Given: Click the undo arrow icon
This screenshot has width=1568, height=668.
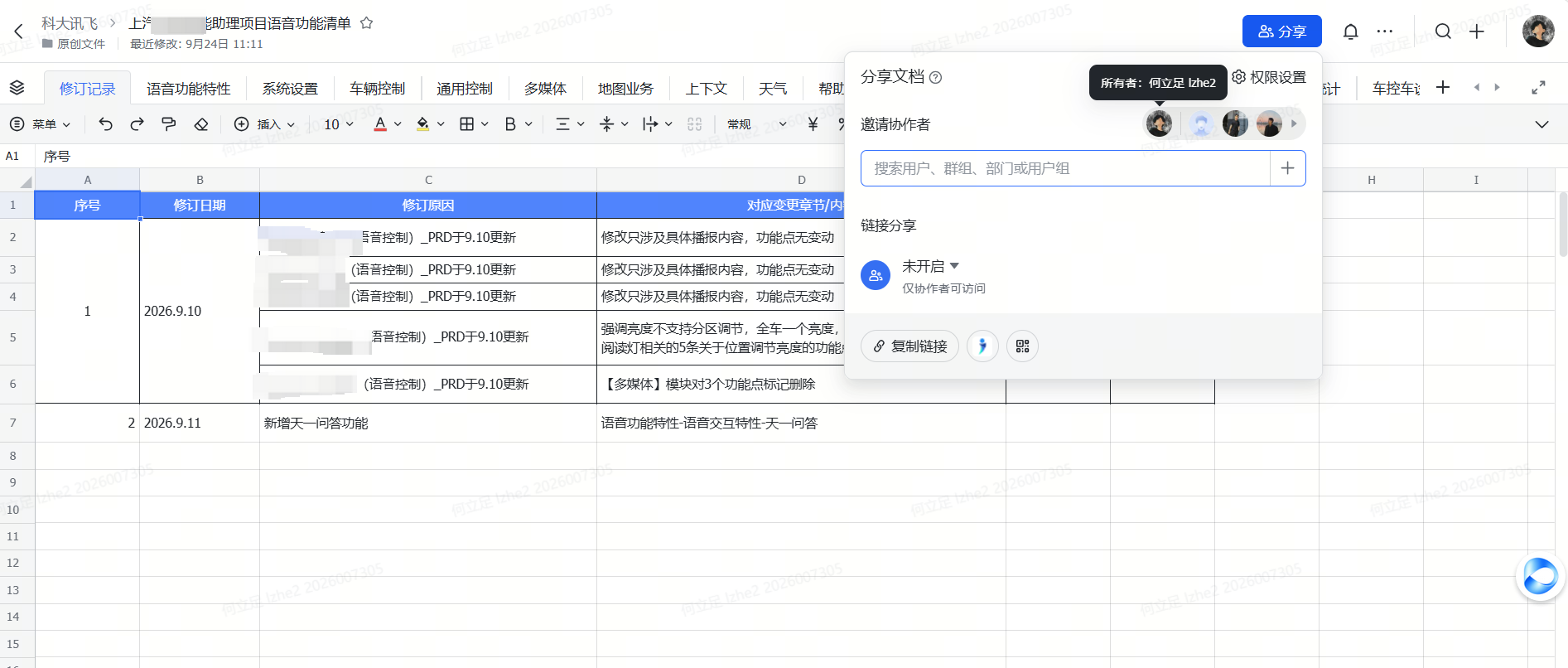Looking at the screenshot, I should coord(105,124).
